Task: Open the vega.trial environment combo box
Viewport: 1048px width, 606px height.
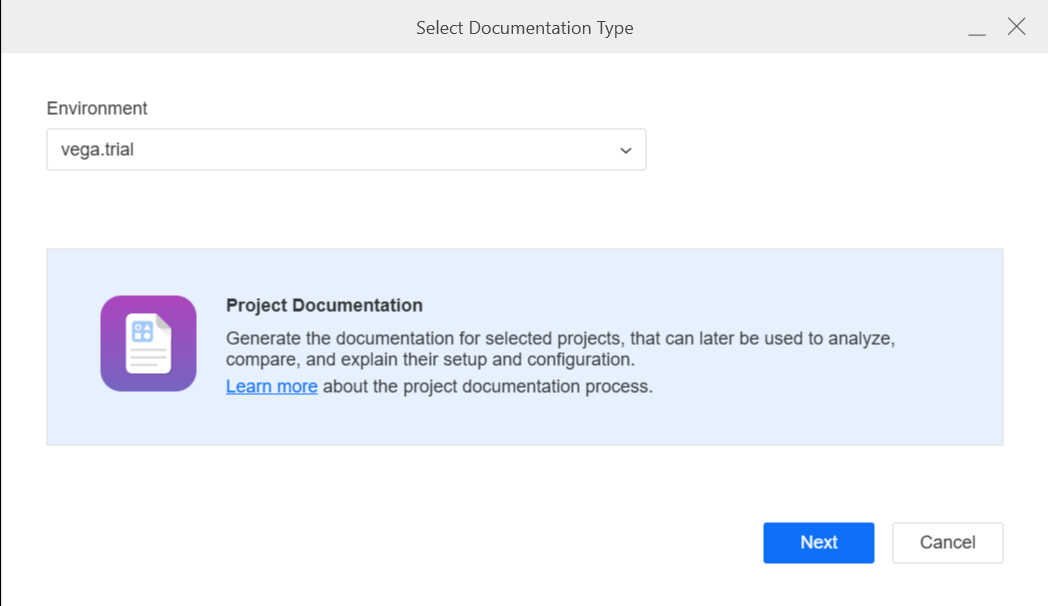Action: click(x=346, y=150)
